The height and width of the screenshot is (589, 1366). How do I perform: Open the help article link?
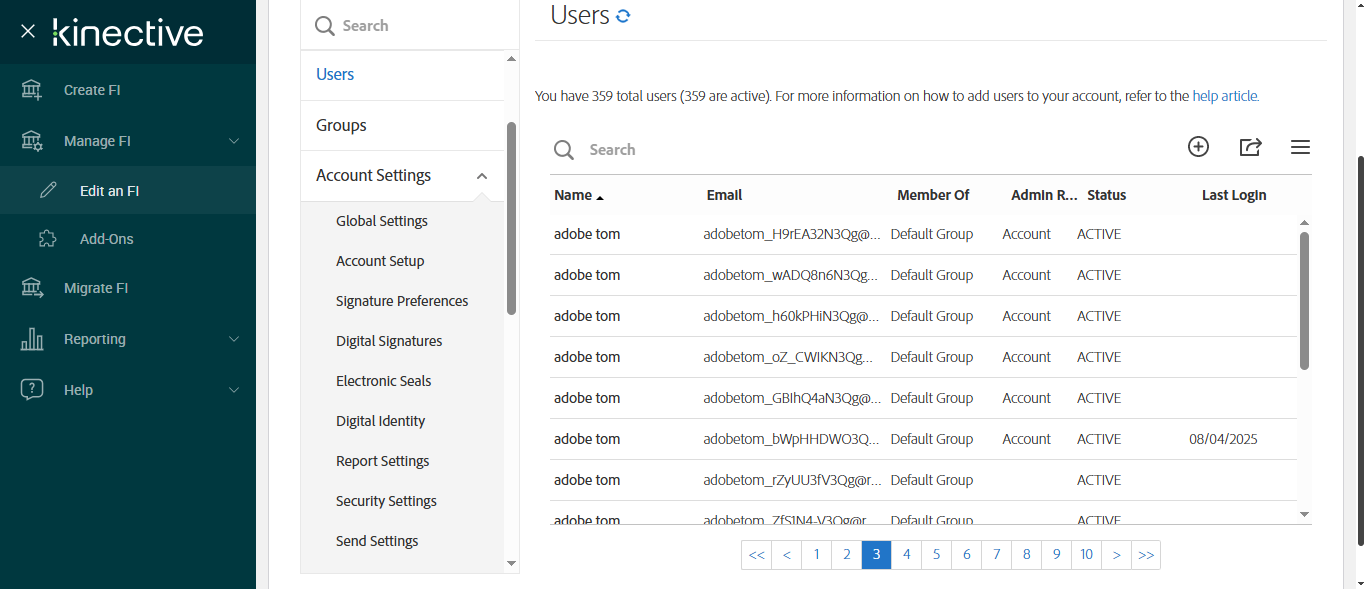[1225, 96]
